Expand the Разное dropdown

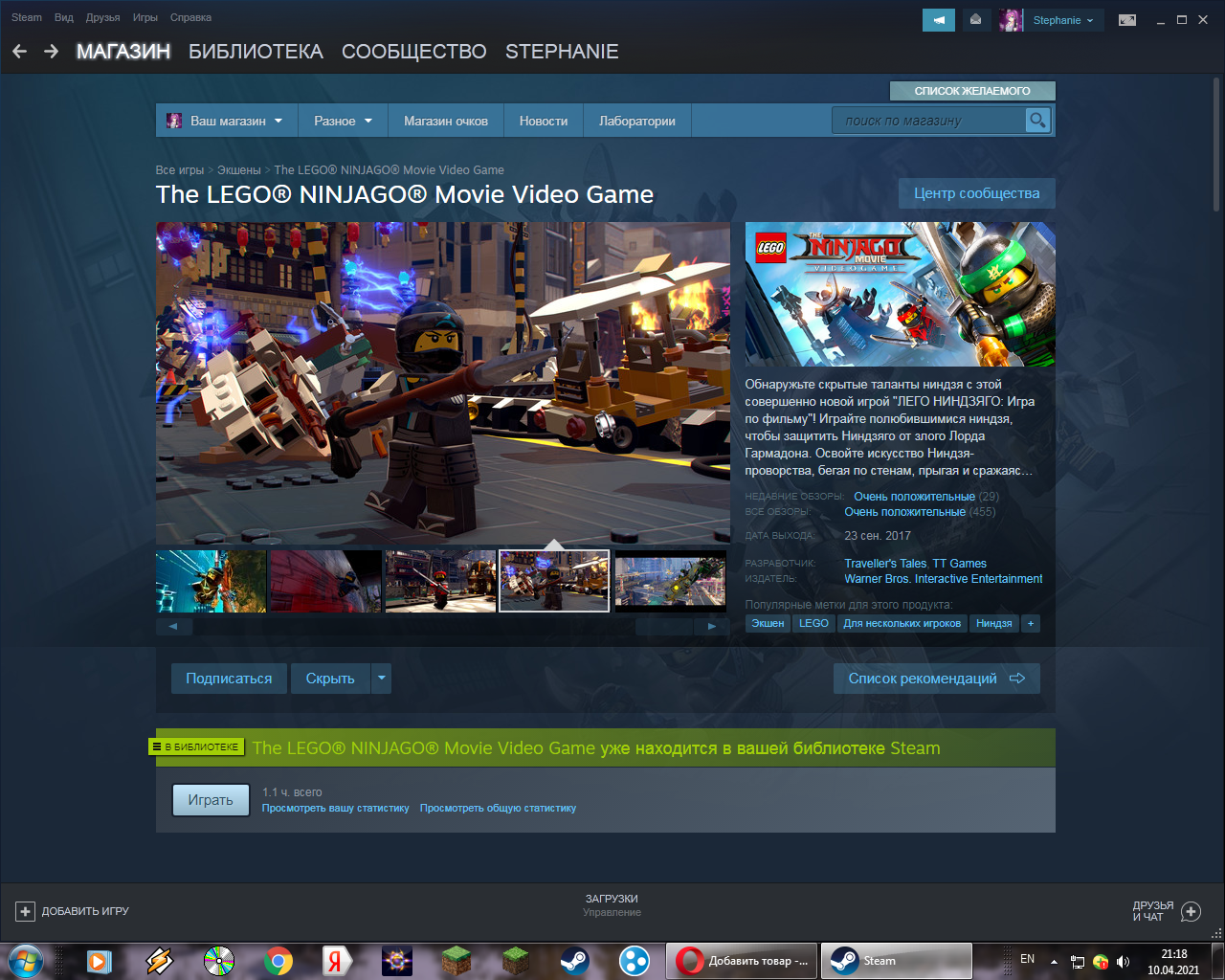pyautogui.click(x=344, y=121)
